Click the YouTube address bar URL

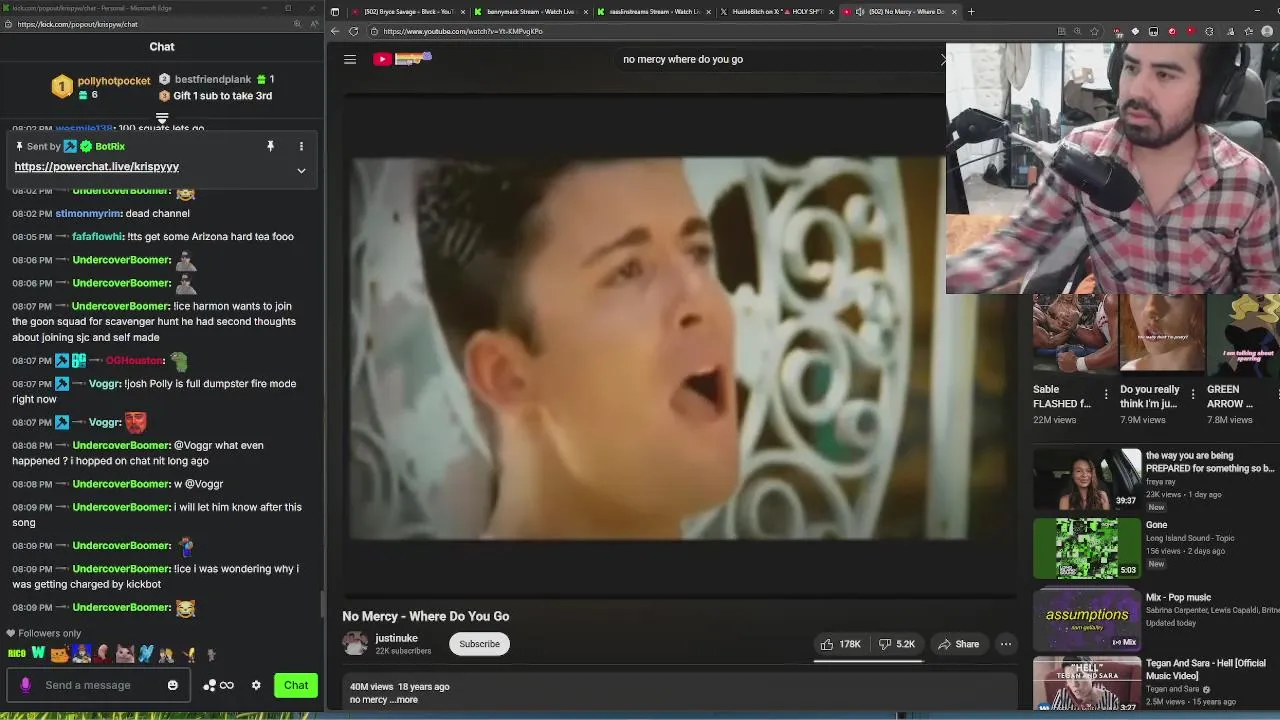click(463, 31)
